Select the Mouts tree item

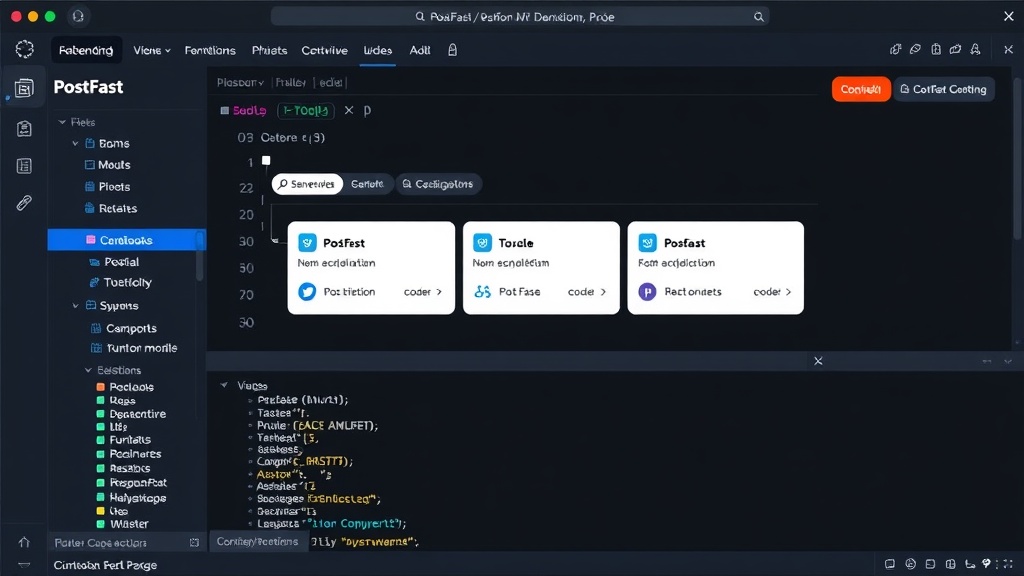point(114,165)
